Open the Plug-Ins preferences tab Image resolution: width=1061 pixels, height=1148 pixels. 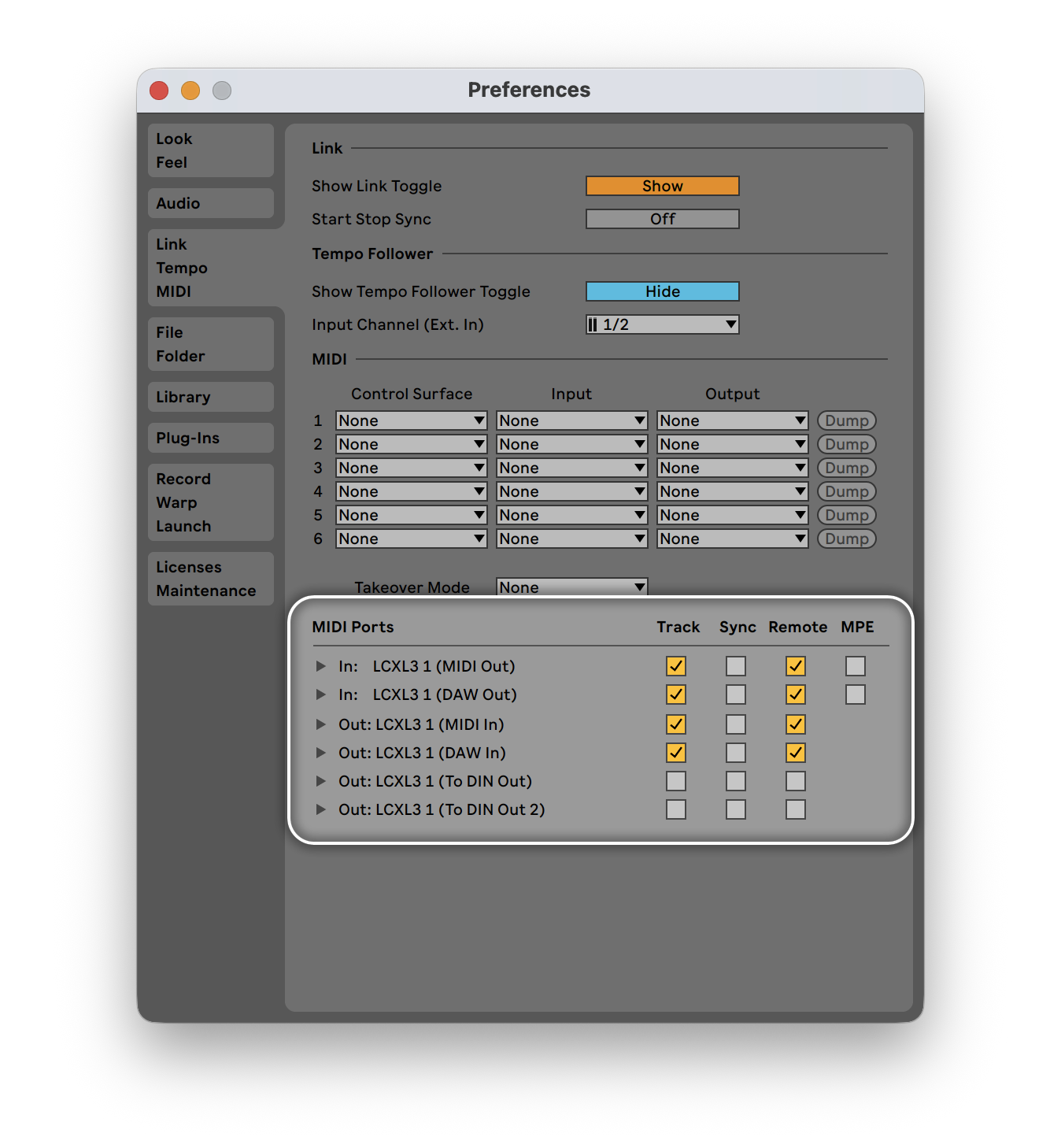[x=211, y=438]
